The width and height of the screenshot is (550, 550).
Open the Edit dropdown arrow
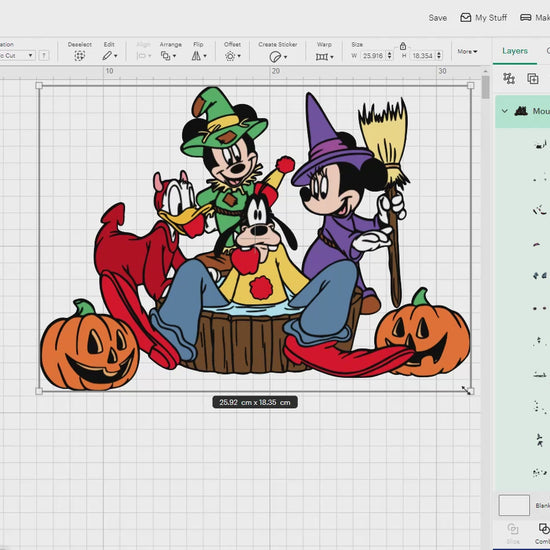tap(116, 56)
